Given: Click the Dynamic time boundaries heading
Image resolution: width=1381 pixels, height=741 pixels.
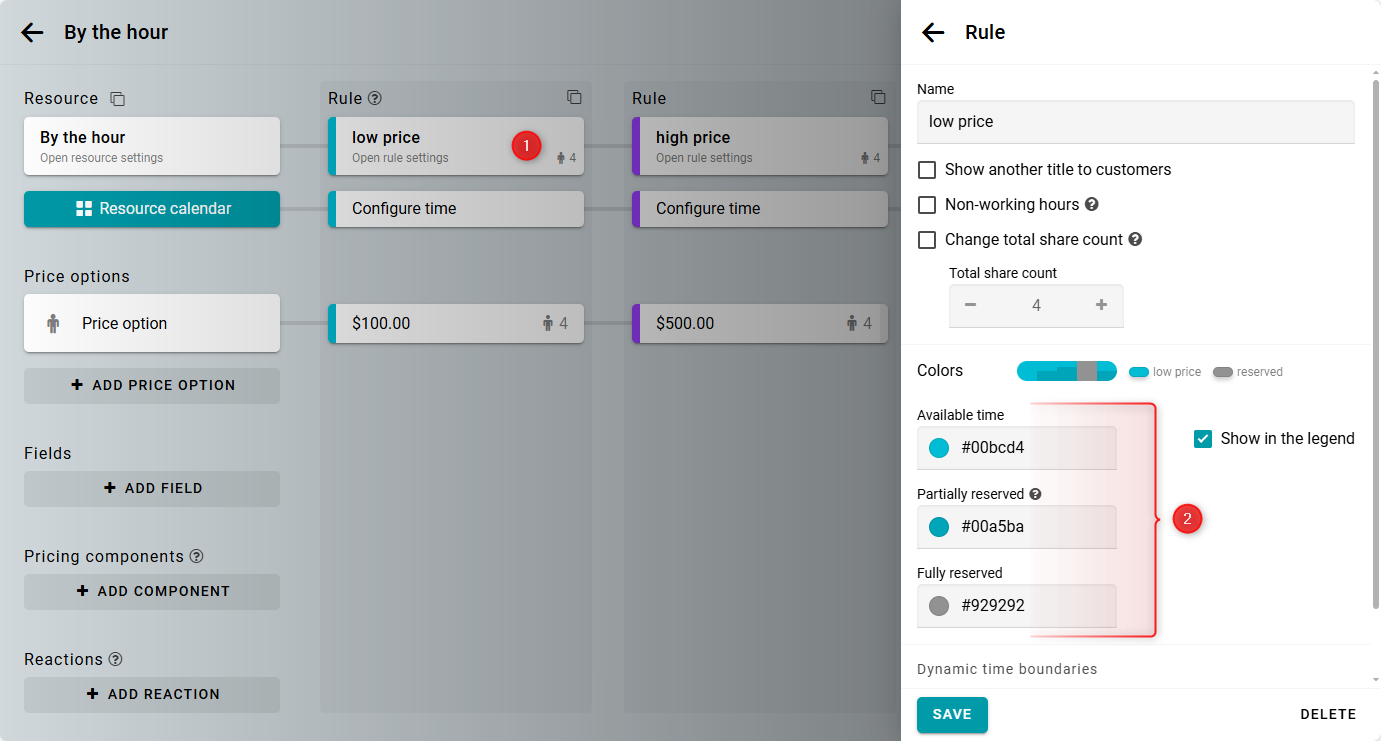Looking at the screenshot, I should [1007, 669].
